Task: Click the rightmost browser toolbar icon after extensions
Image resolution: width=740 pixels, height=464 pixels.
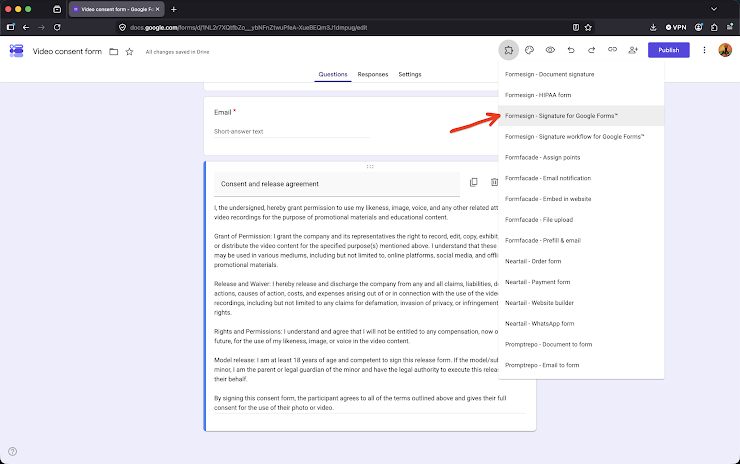Action: click(x=729, y=27)
